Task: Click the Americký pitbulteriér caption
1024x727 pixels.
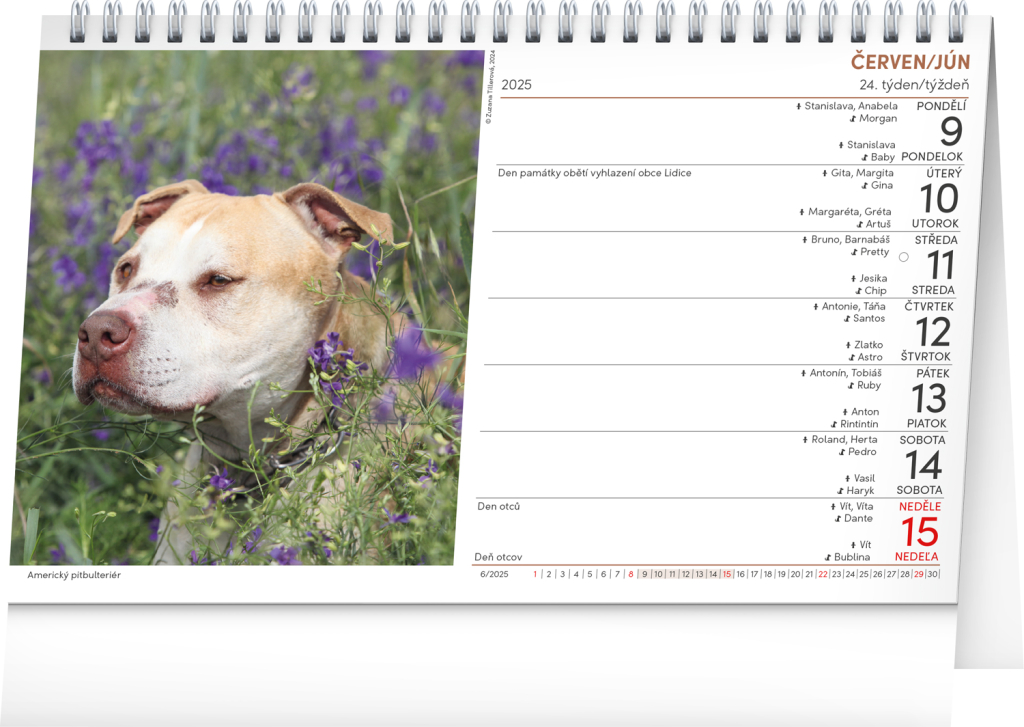Action: 74,575
